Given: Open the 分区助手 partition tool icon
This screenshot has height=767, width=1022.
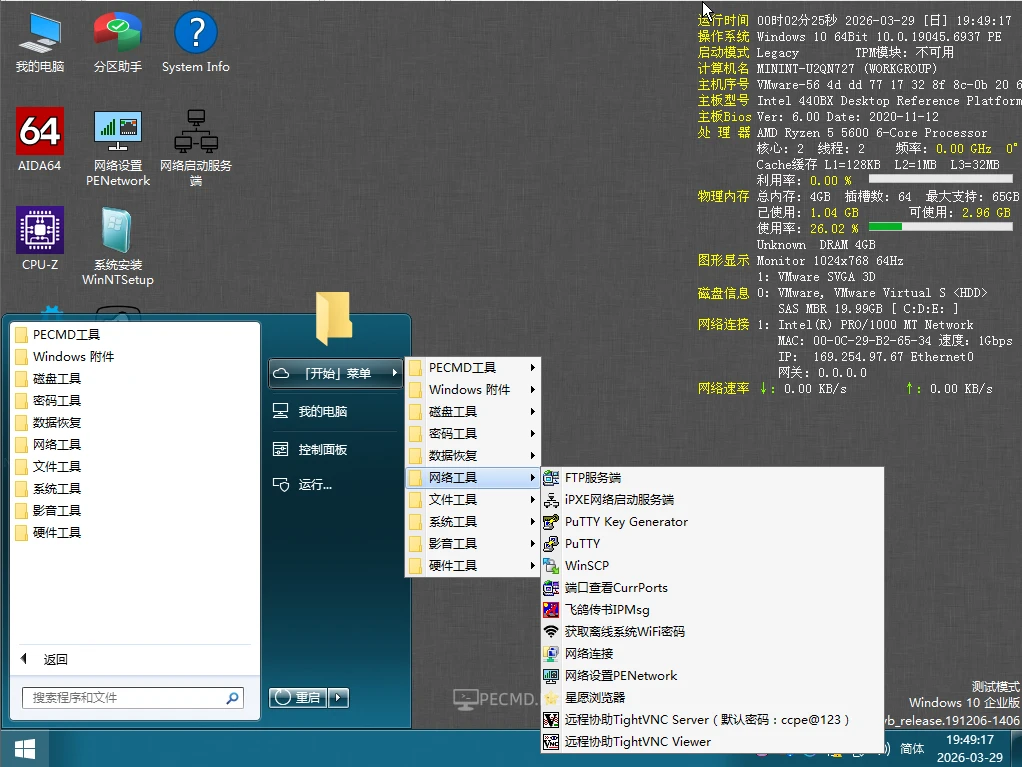Looking at the screenshot, I should pyautogui.click(x=117, y=32).
